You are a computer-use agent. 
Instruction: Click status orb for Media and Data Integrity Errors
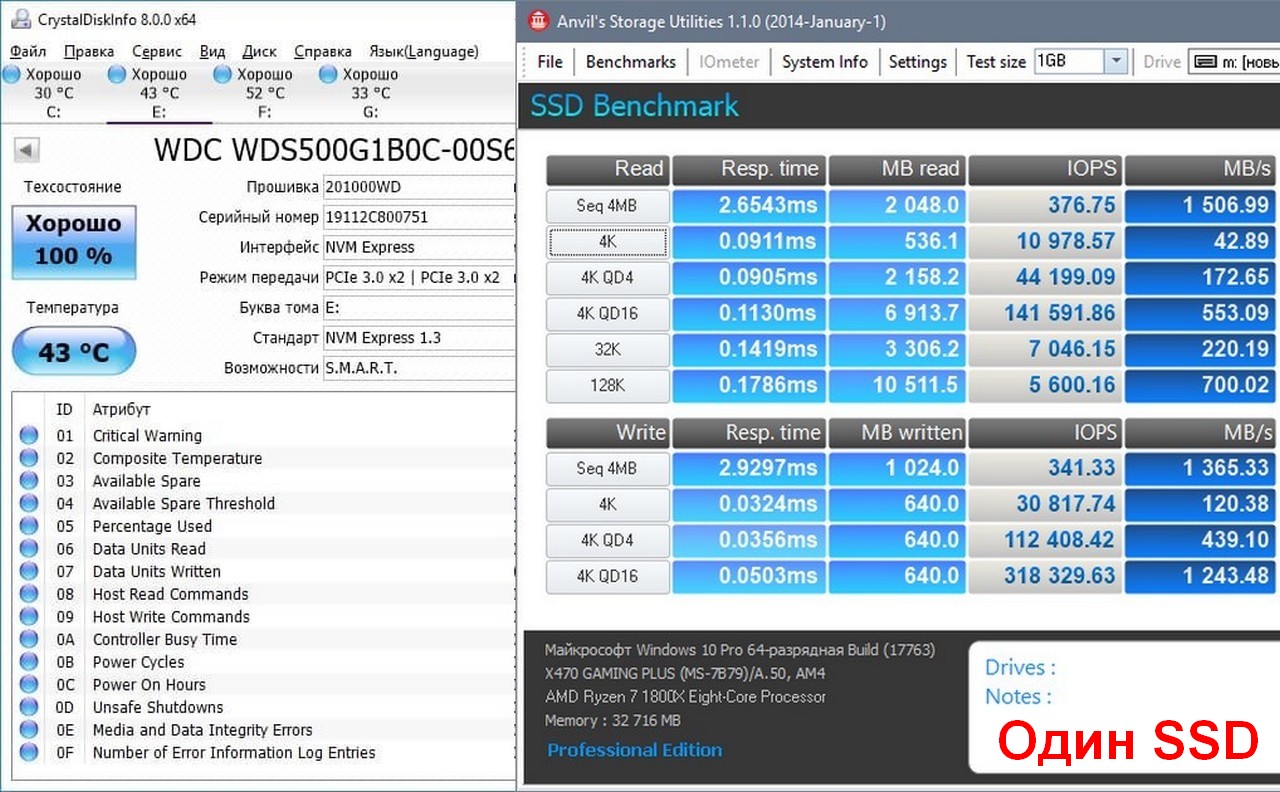pos(29,730)
